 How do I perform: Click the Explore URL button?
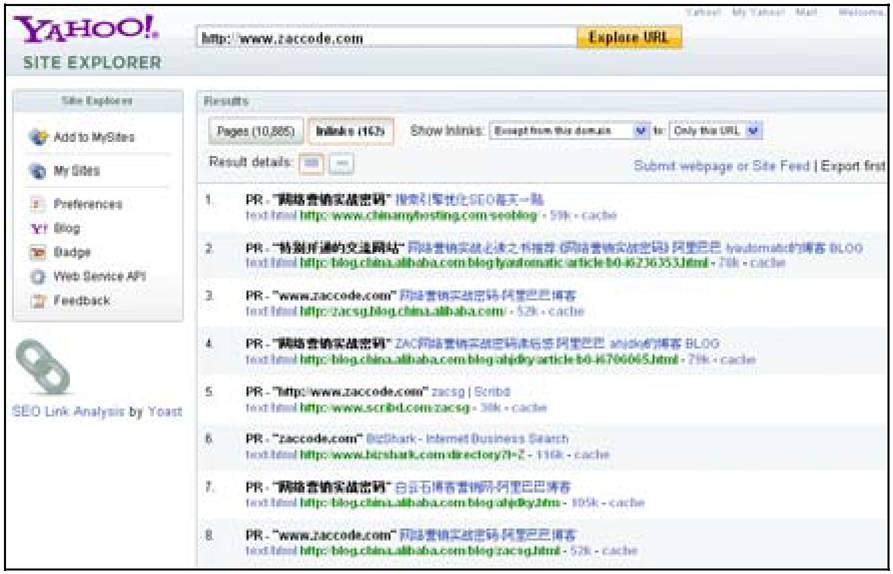[629, 38]
